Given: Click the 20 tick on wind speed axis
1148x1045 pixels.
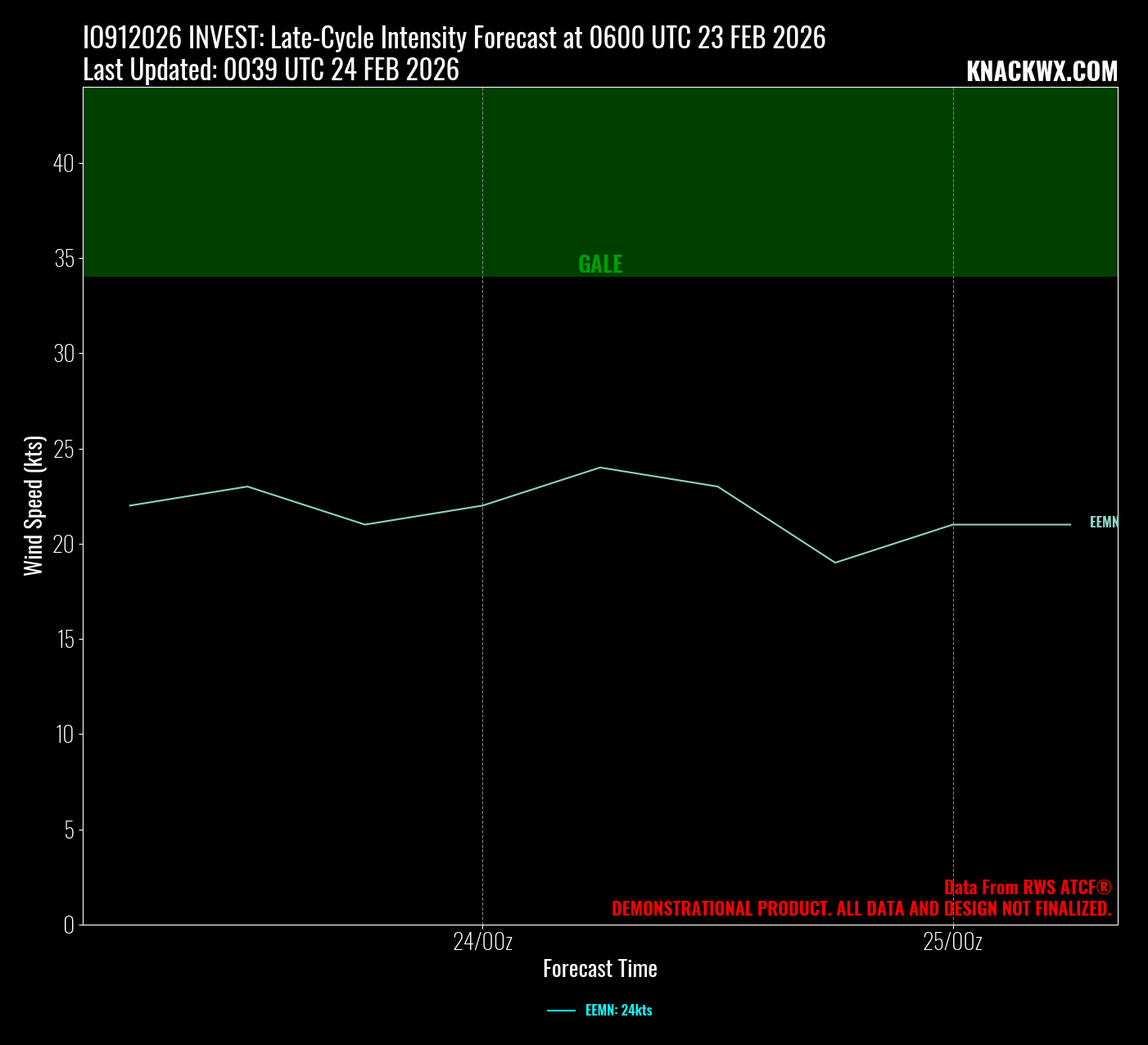Looking at the screenshot, I should pyautogui.click(x=64, y=544).
